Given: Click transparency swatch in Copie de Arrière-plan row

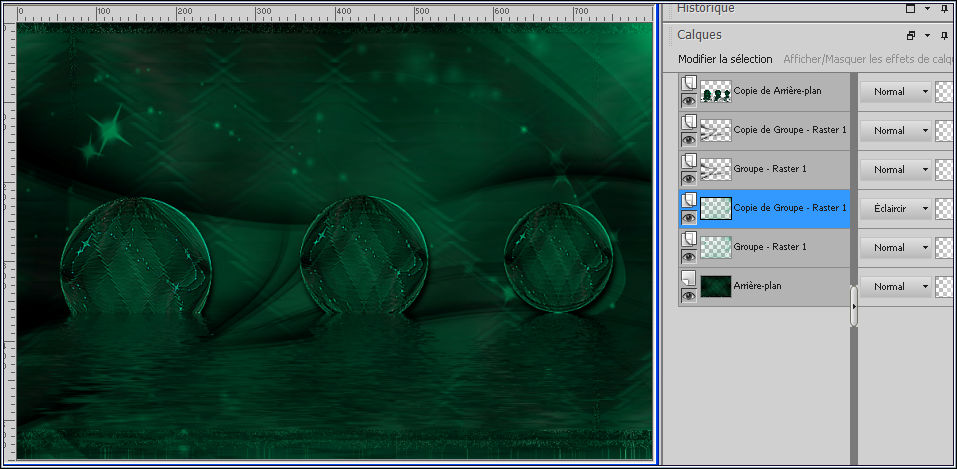Looking at the screenshot, I should pos(944,92).
